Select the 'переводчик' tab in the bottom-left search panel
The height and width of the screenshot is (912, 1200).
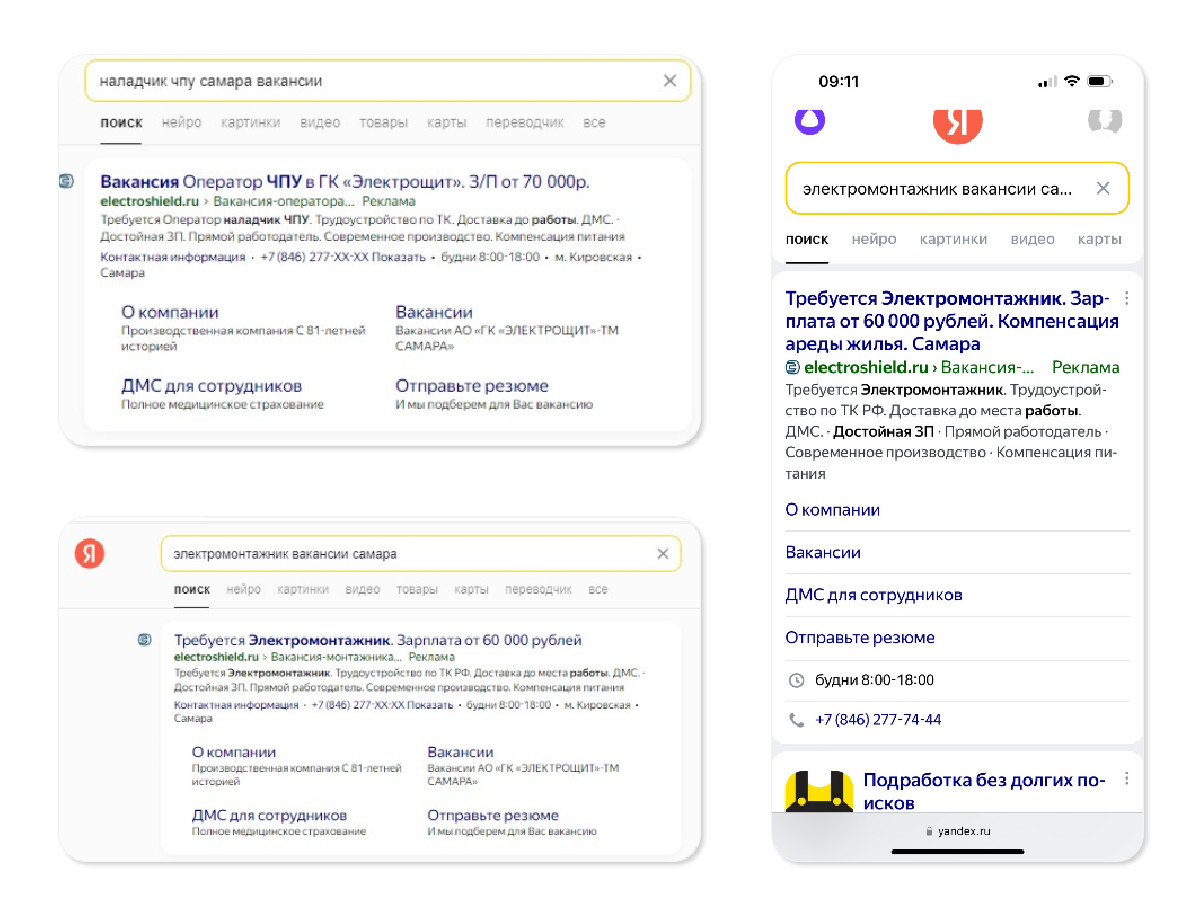[538, 590]
